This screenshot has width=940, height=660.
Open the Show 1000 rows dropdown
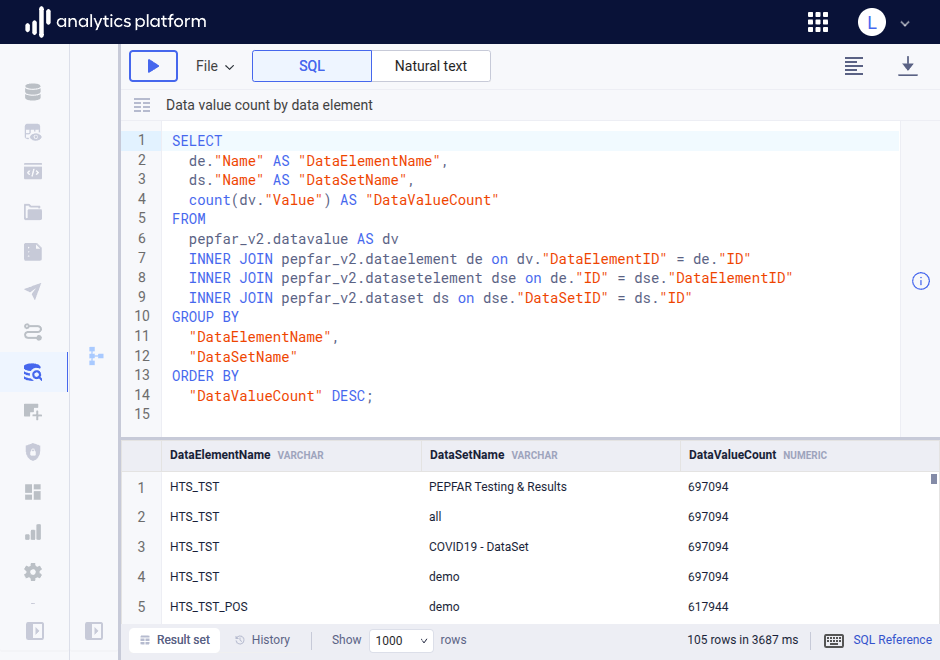[401, 641]
